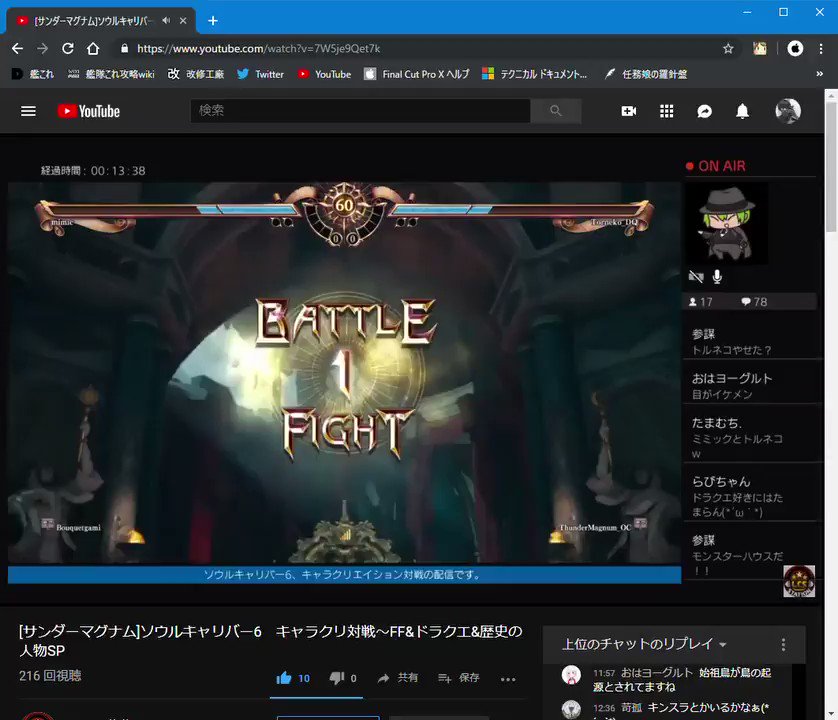This screenshot has width=838, height=720.
Task: Like the video with thumbs up
Action: click(293, 678)
